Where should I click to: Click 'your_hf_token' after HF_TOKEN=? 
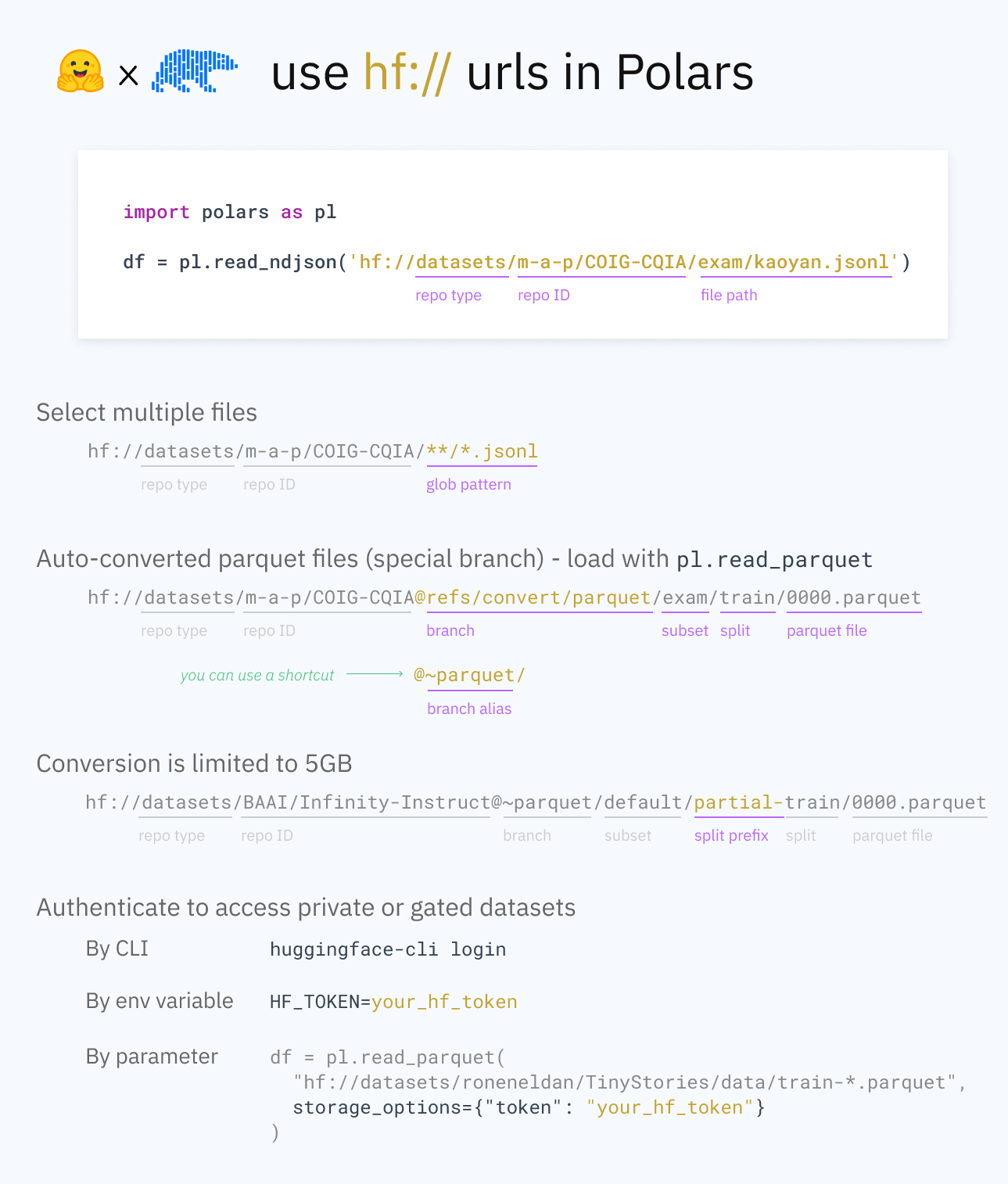[444, 1002]
